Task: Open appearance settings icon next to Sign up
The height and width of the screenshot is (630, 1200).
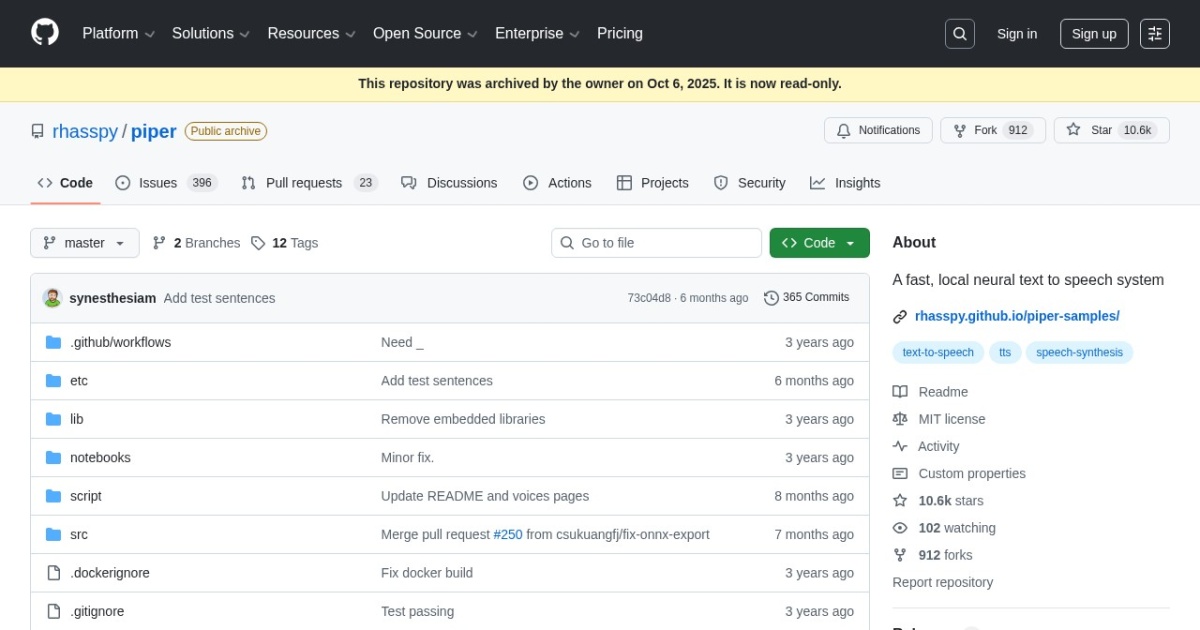Action: tap(1155, 34)
